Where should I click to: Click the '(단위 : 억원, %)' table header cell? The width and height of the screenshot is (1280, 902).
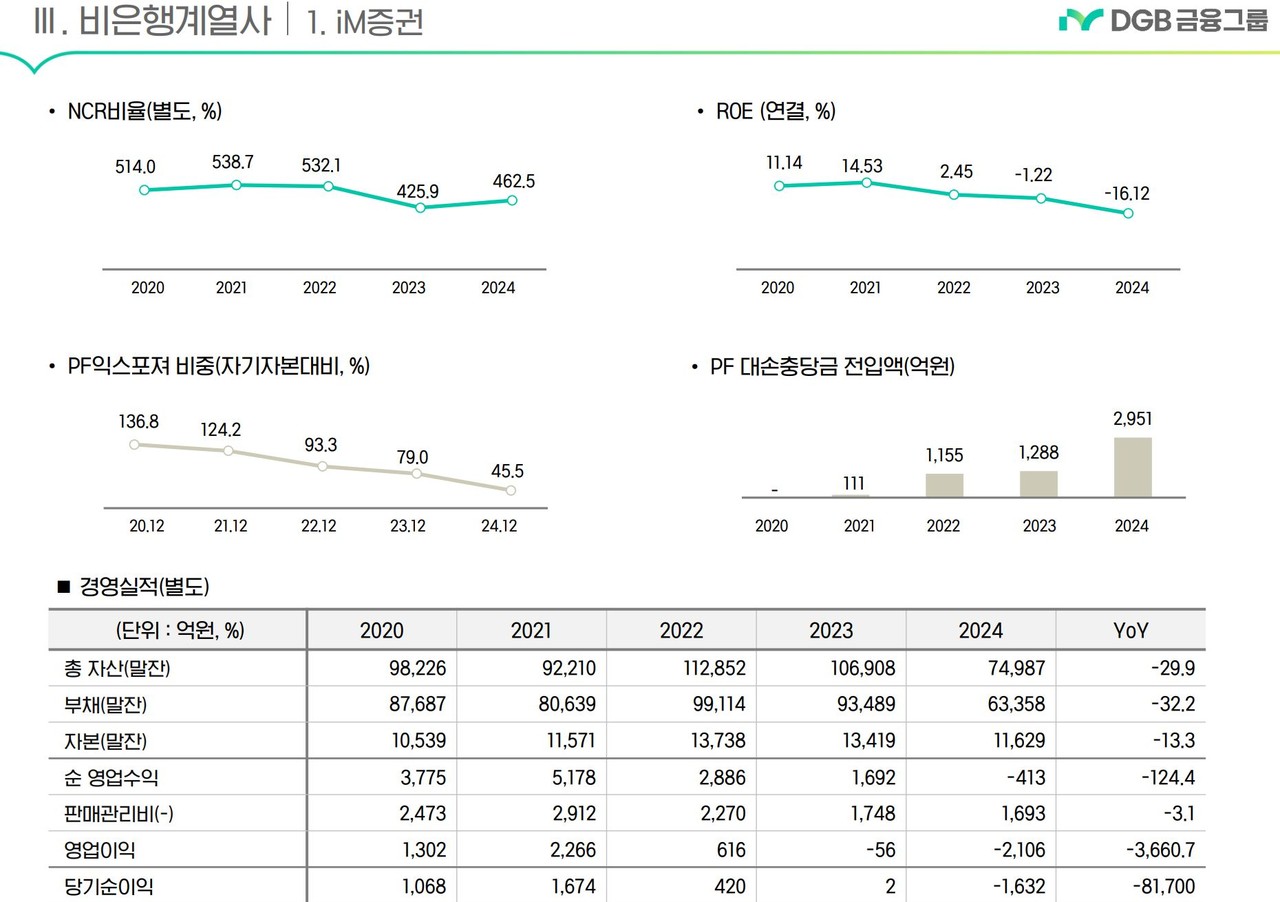(179, 630)
